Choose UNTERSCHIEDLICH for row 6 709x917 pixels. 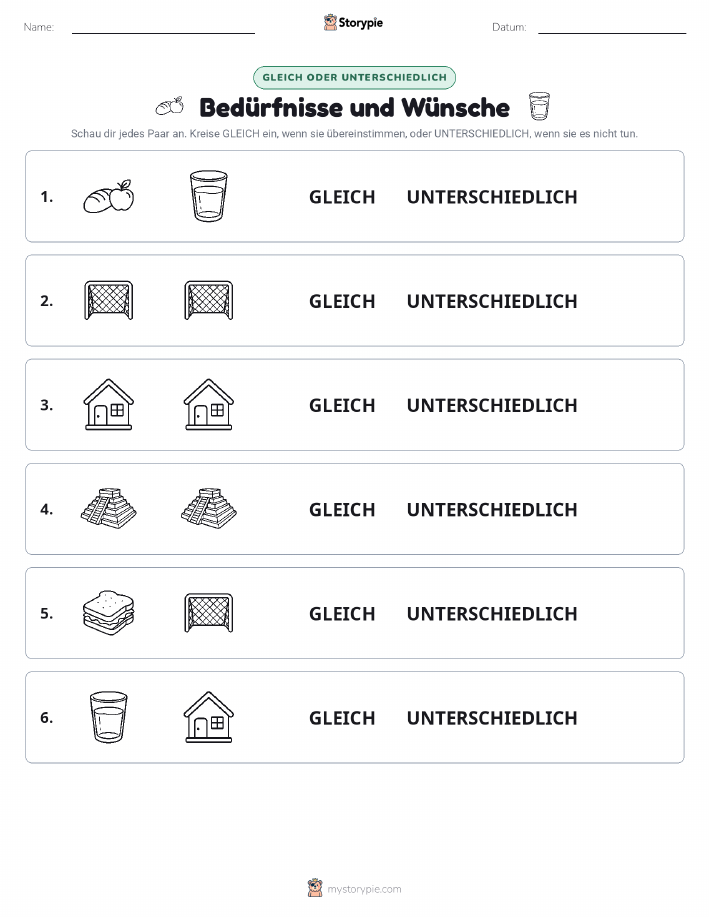coord(492,718)
